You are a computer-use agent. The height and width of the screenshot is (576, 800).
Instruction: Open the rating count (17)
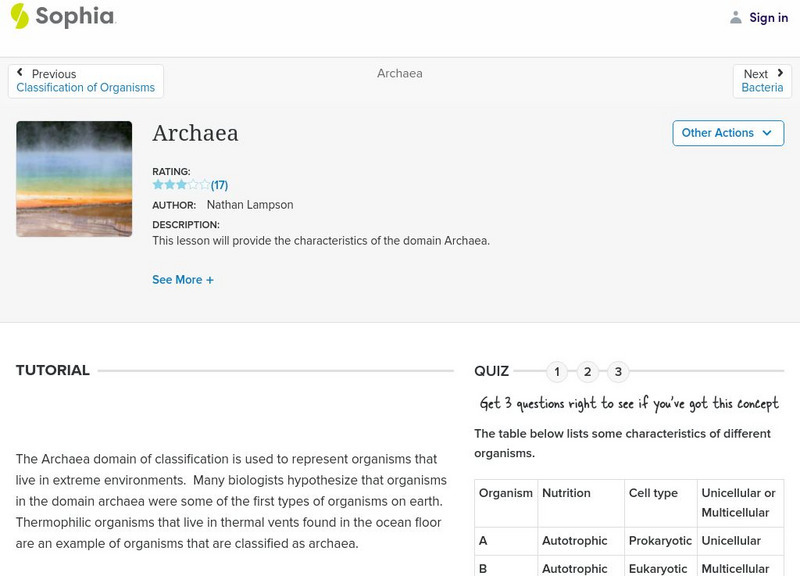(x=220, y=185)
